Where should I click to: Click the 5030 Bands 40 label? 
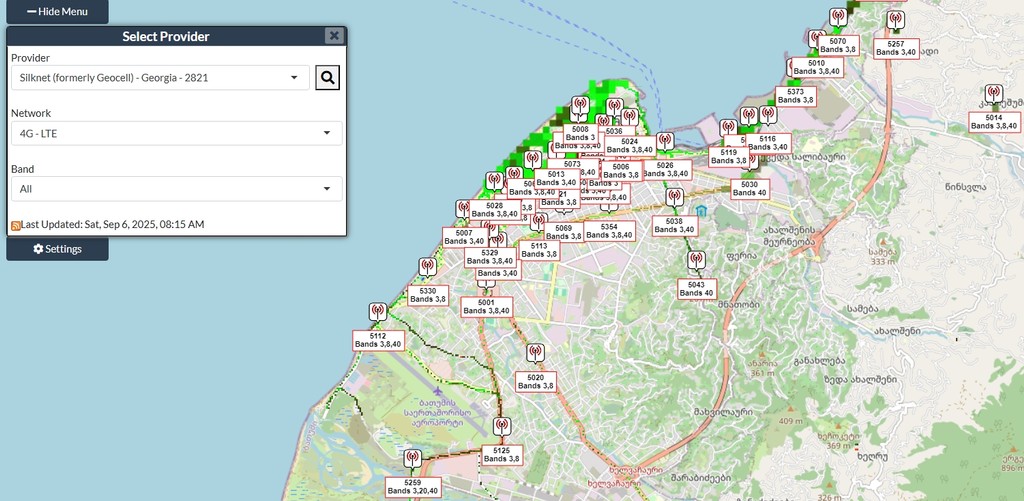[x=749, y=189]
